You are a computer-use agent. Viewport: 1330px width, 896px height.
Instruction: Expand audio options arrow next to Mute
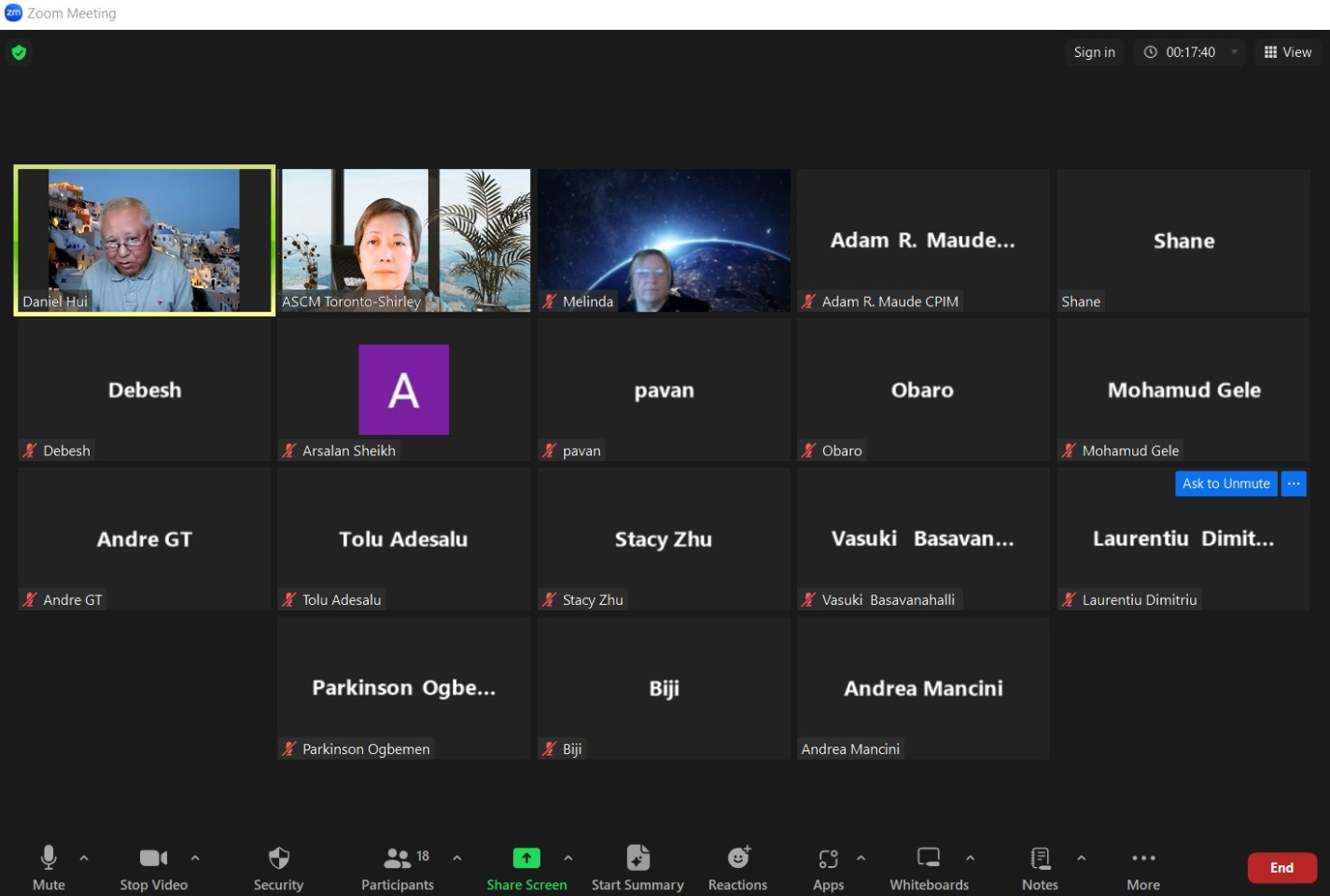click(x=84, y=858)
